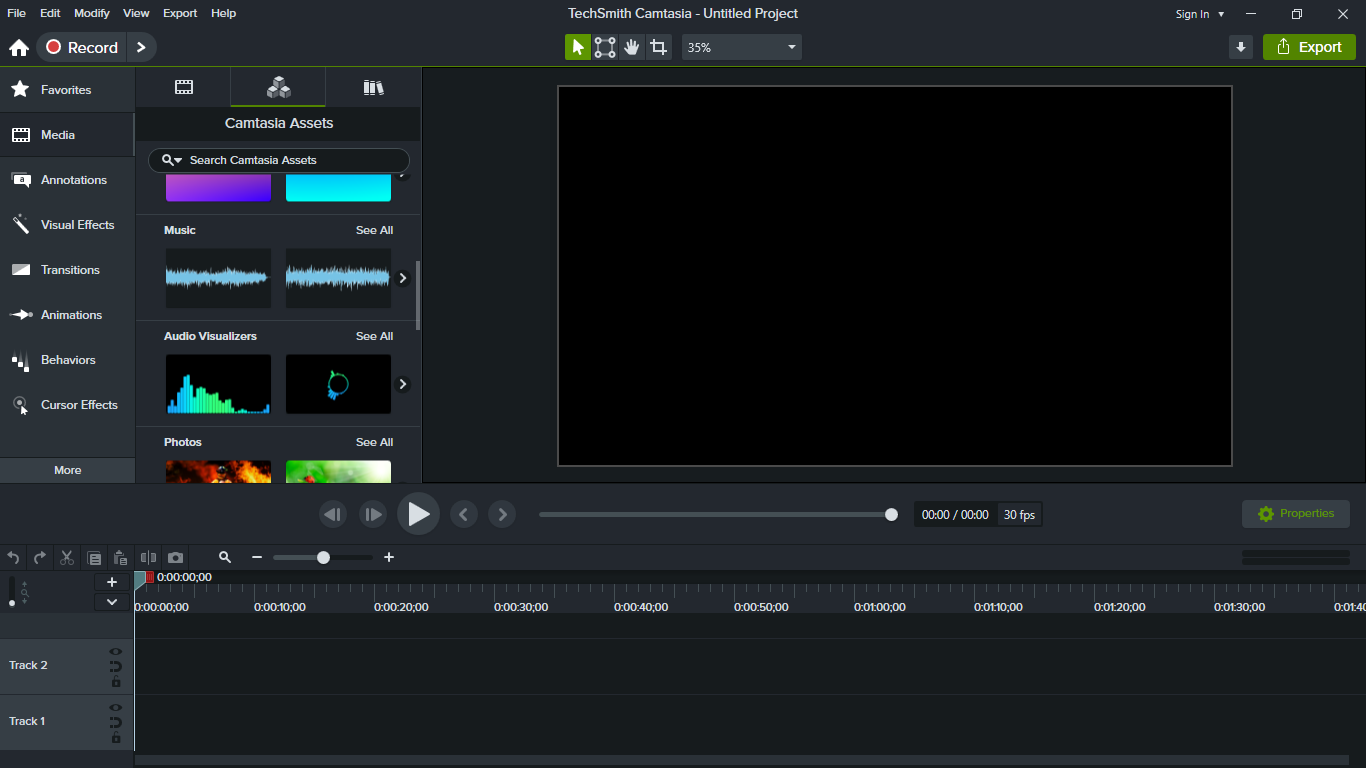Screen dimensions: 1366x768
Task: Open the Modify menu
Action: click(x=92, y=13)
